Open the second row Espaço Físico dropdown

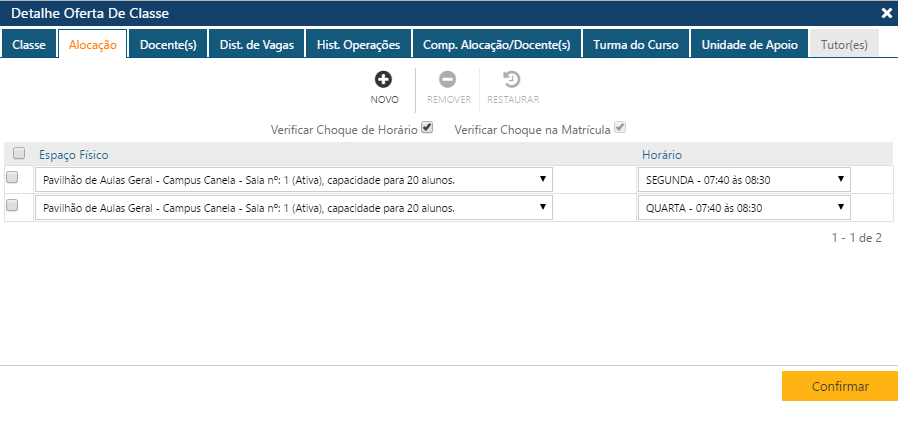pyautogui.click(x=293, y=208)
